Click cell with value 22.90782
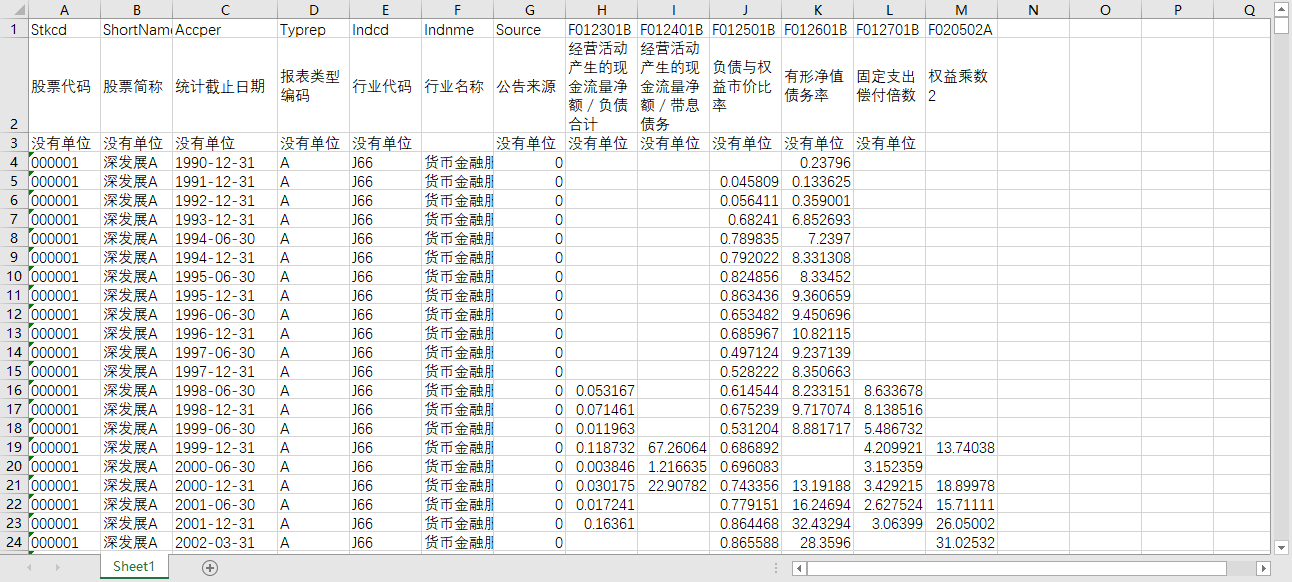The width and height of the screenshot is (1292, 582). click(673, 485)
